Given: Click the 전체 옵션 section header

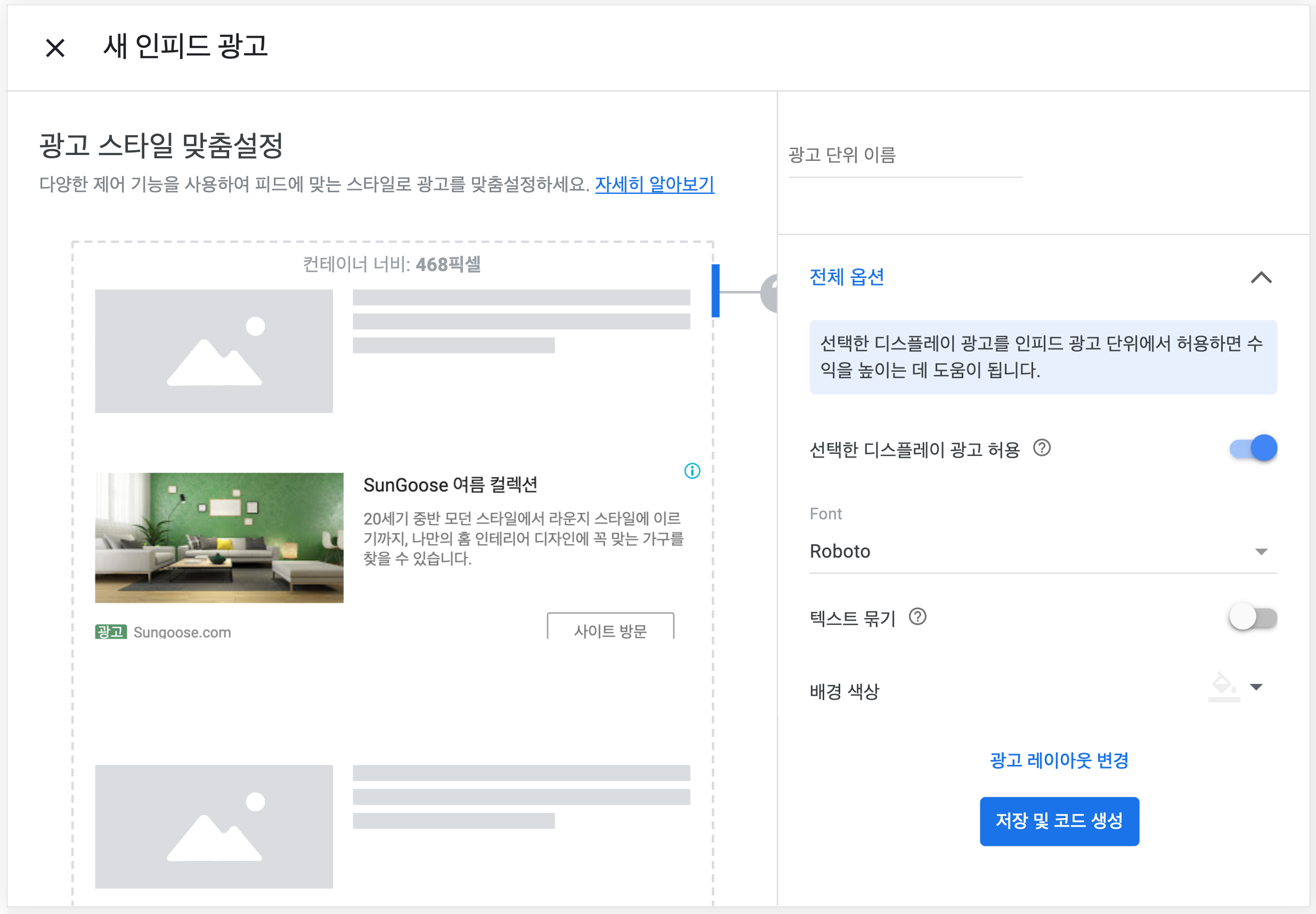Looking at the screenshot, I should [x=847, y=278].
